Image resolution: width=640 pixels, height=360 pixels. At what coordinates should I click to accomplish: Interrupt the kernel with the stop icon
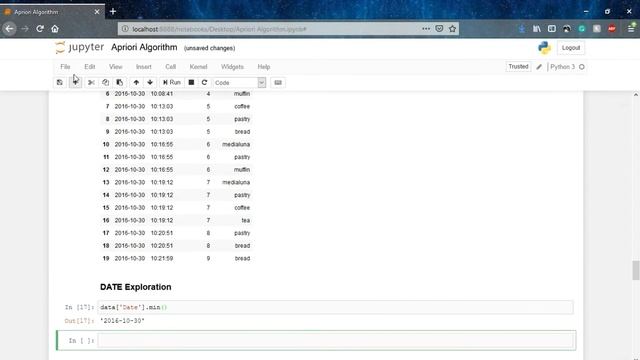[191, 82]
